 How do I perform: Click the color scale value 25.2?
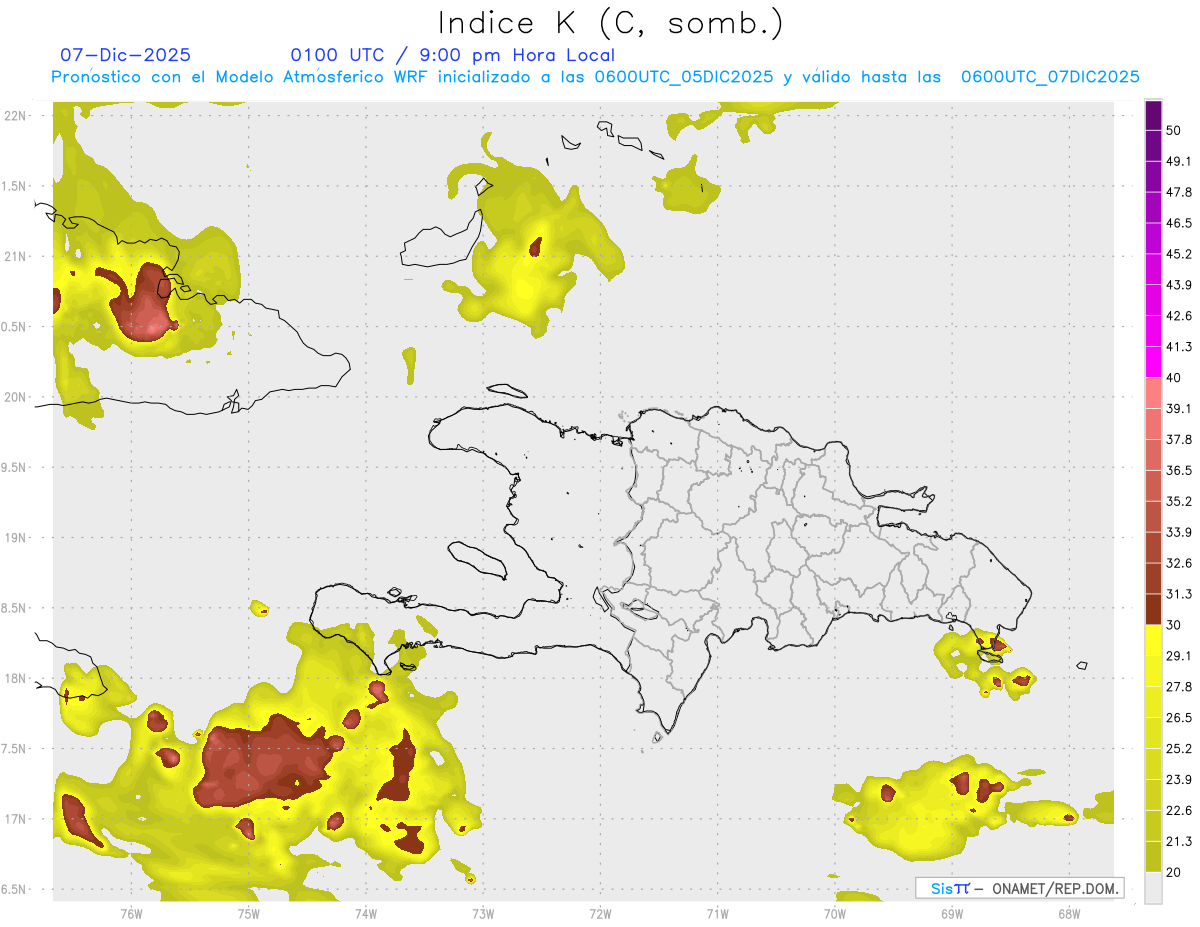1179,749
